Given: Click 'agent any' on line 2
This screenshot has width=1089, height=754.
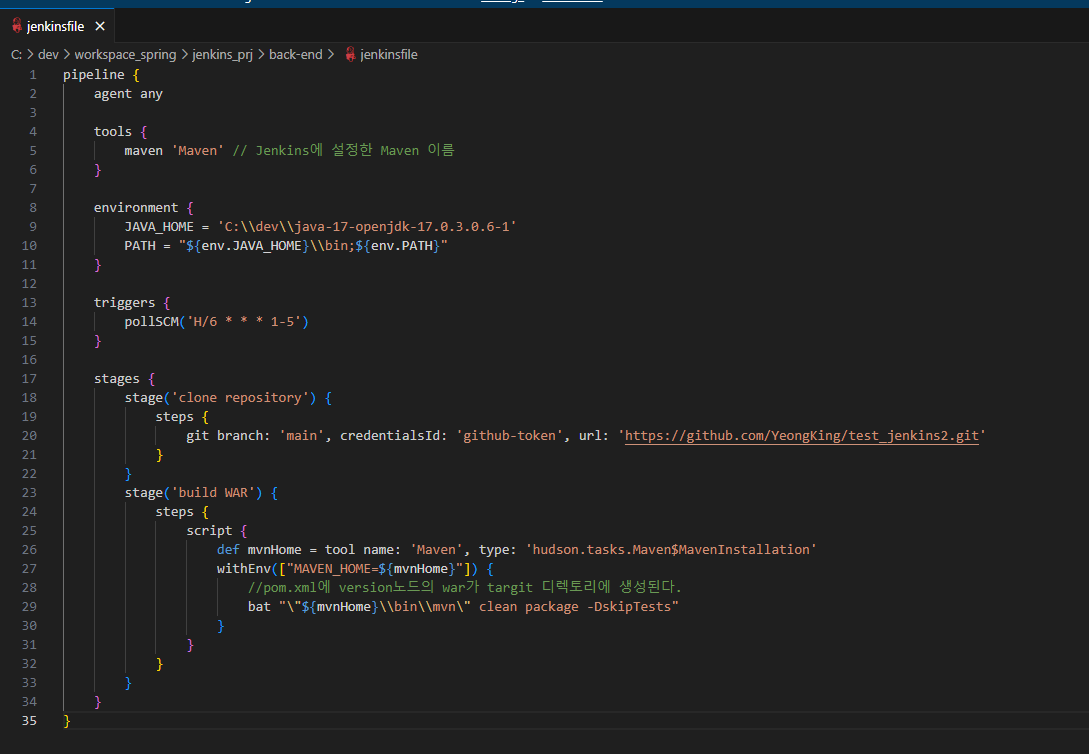Looking at the screenshot, I should (128, 94).
